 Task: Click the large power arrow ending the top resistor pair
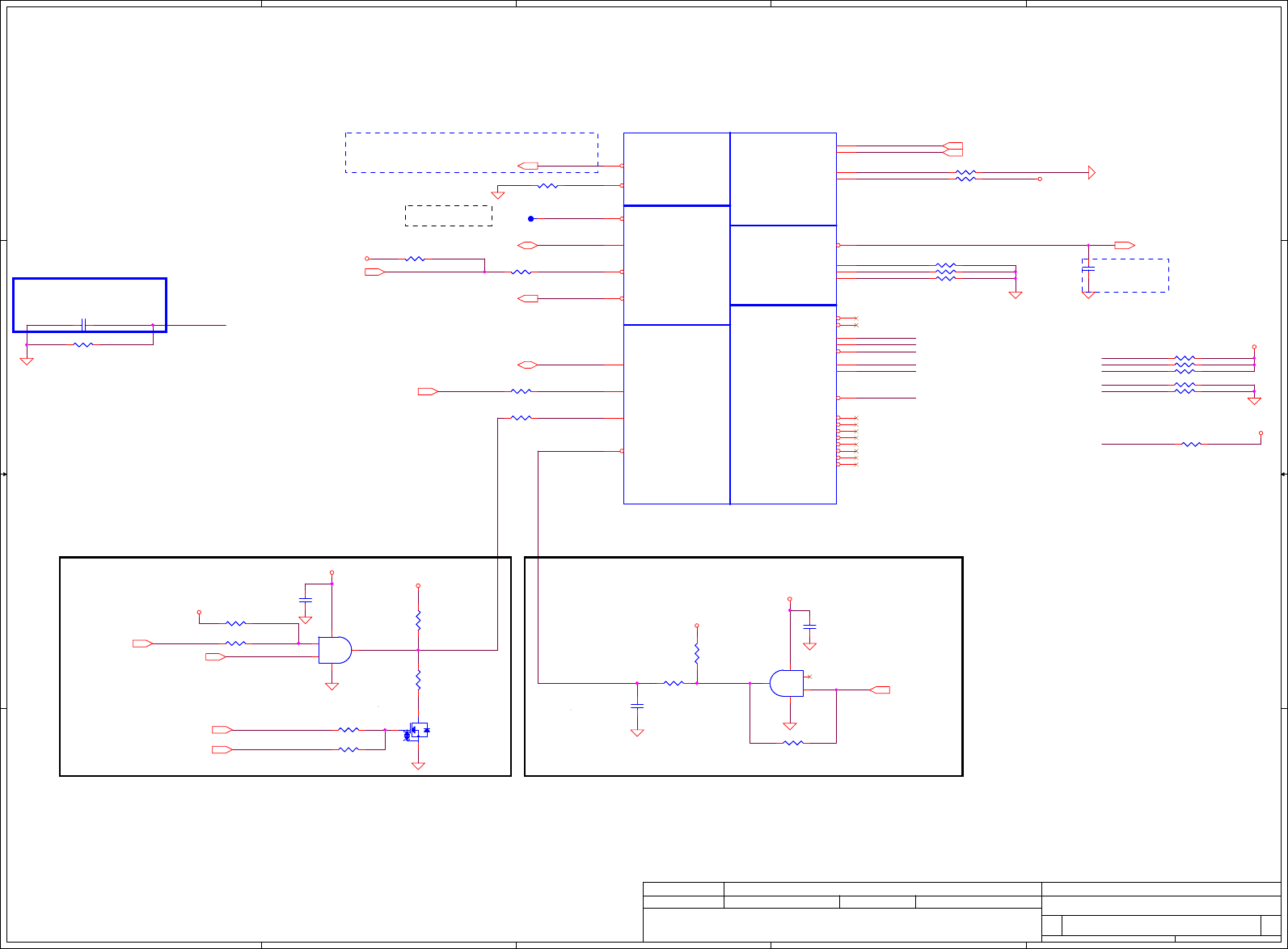coord(1092,172)
